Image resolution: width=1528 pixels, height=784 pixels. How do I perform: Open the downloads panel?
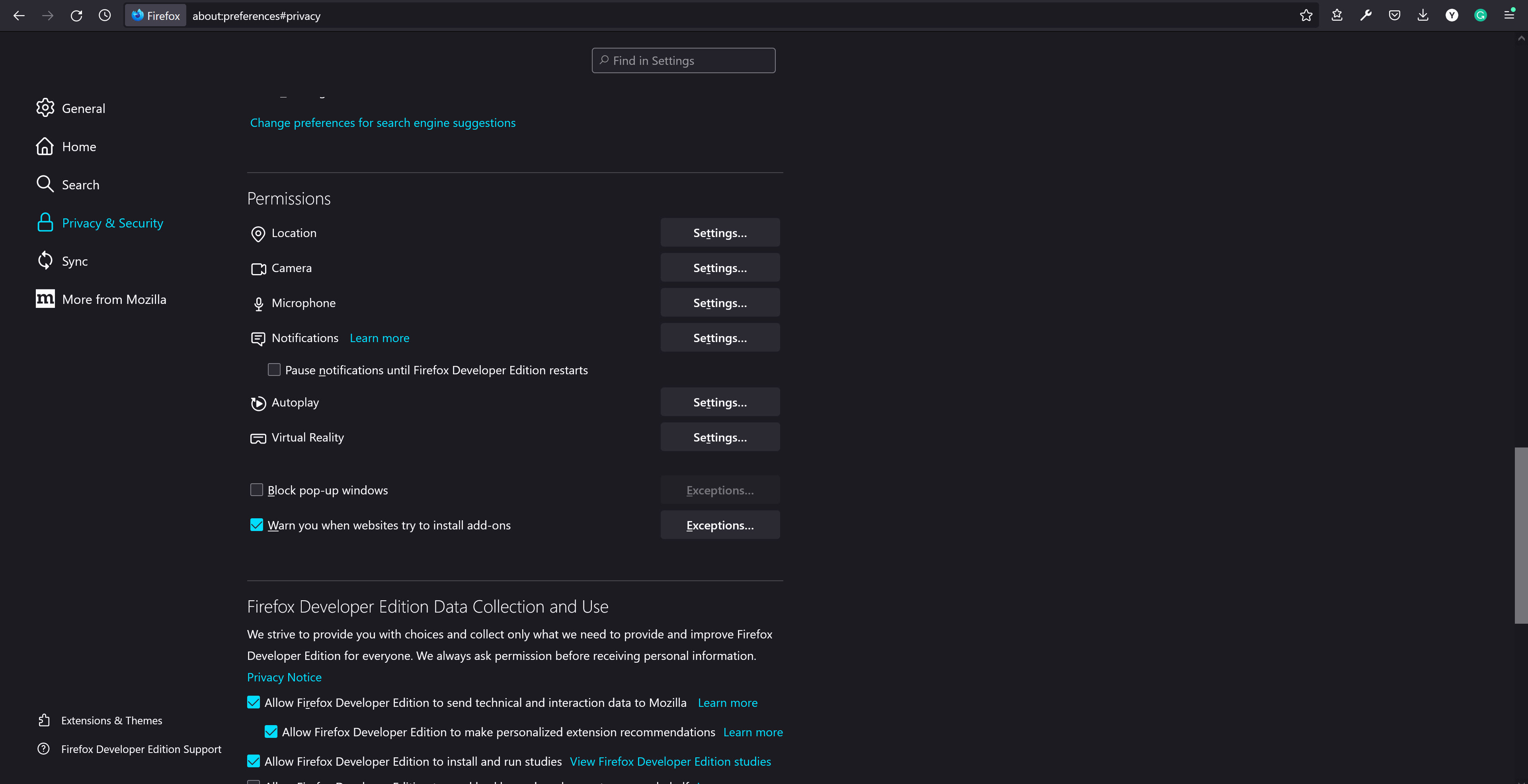1423,16
